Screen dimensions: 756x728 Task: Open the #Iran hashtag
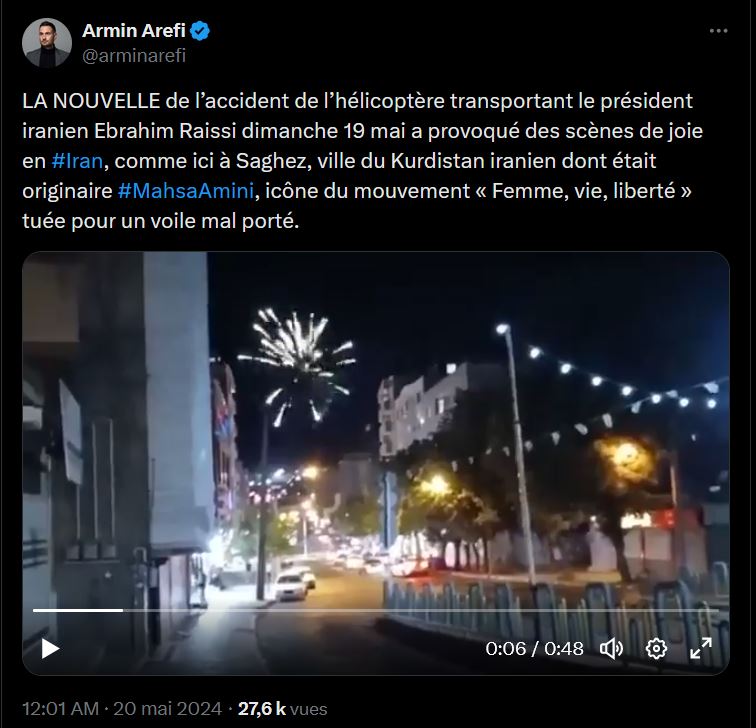click(77, 161)
